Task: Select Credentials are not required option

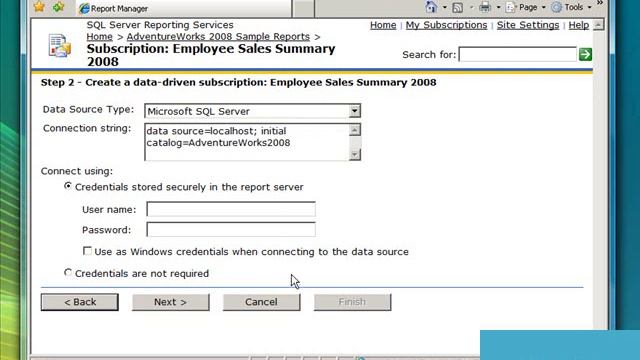Action: (68, 272)
